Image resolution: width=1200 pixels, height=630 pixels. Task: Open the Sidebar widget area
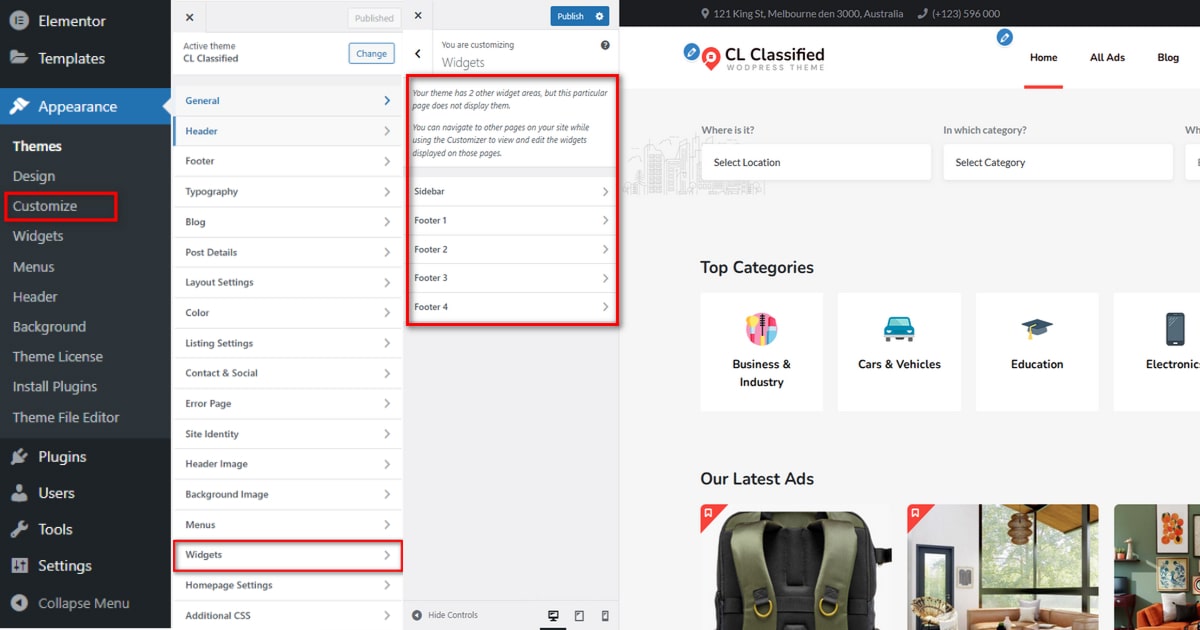tap(512, 191)
